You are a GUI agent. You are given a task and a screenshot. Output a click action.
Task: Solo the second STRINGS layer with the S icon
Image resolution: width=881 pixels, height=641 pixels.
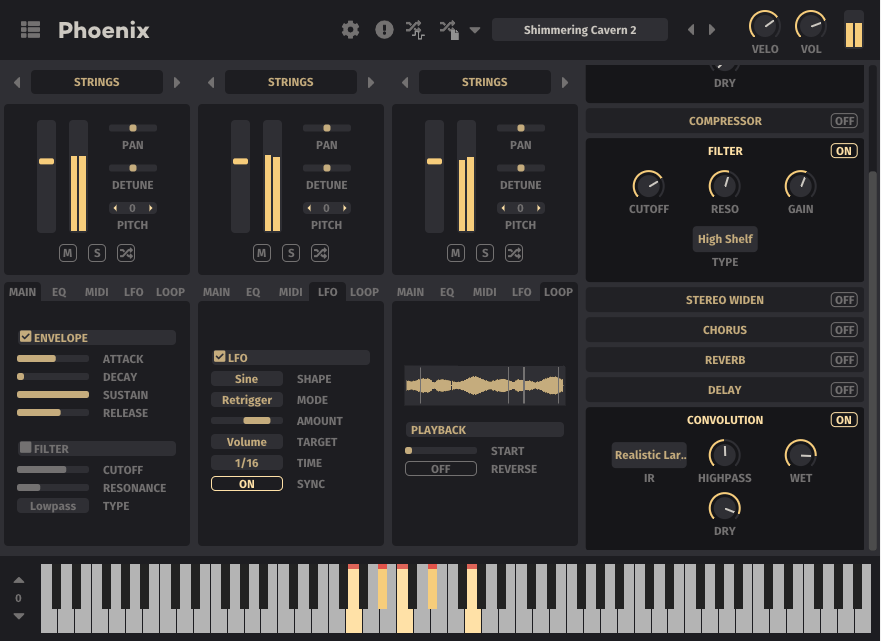pos(290,253)
